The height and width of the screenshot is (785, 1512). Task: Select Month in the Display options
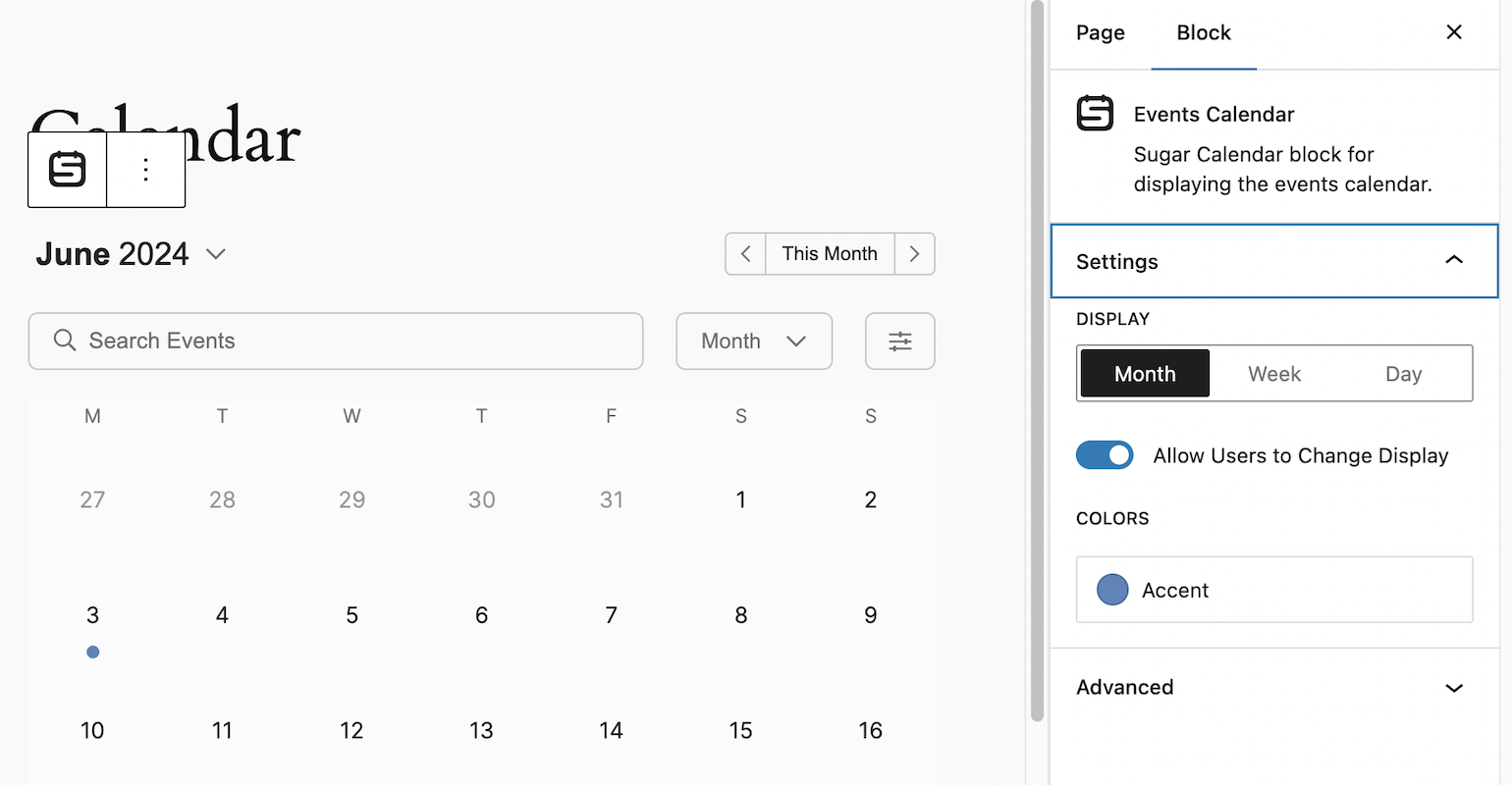tap(1144, 373)
